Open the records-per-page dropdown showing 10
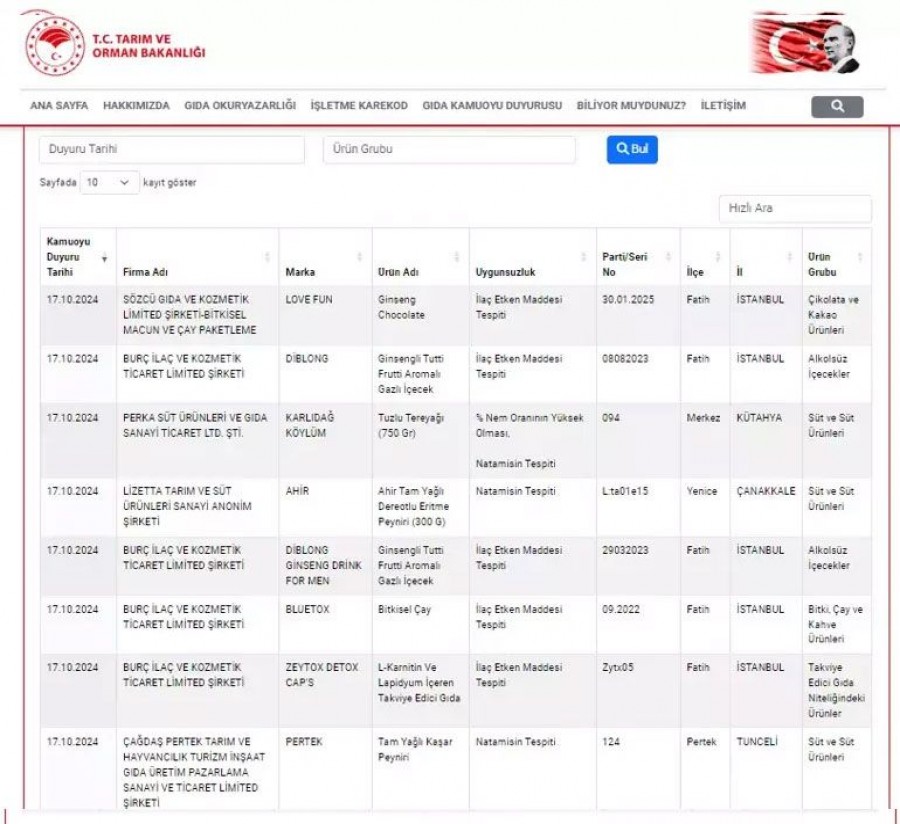 point(109,182)
